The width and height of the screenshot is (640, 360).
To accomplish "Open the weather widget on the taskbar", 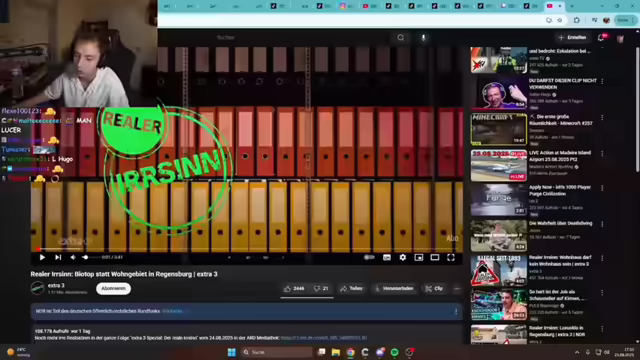I will (18, 352).
